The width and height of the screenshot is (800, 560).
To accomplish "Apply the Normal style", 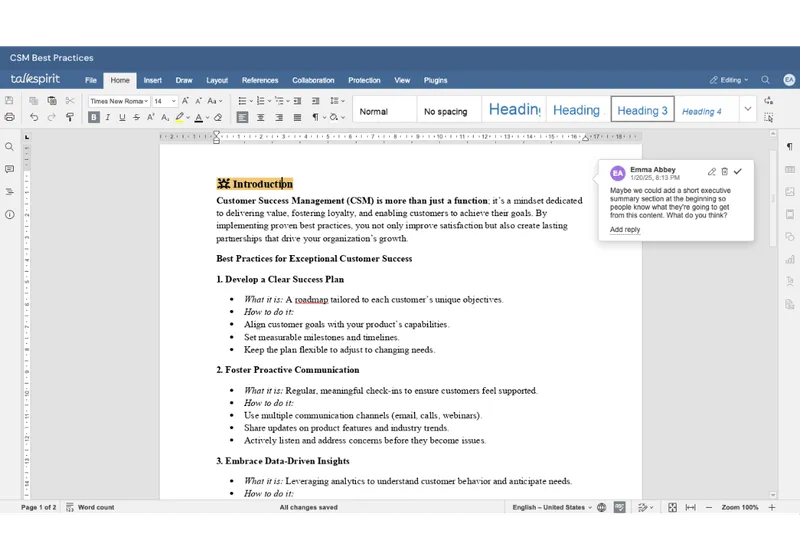I will click(x=385, y=109).
